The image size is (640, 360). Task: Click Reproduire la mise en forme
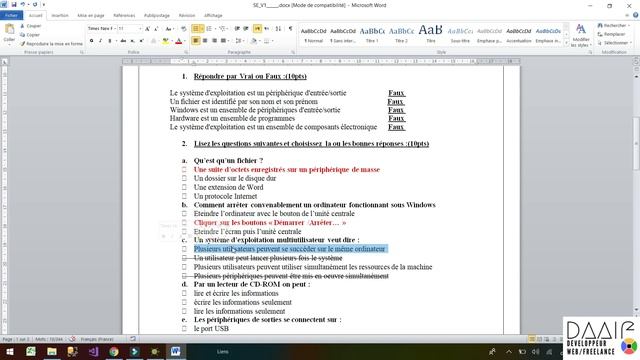coord(51,43)
